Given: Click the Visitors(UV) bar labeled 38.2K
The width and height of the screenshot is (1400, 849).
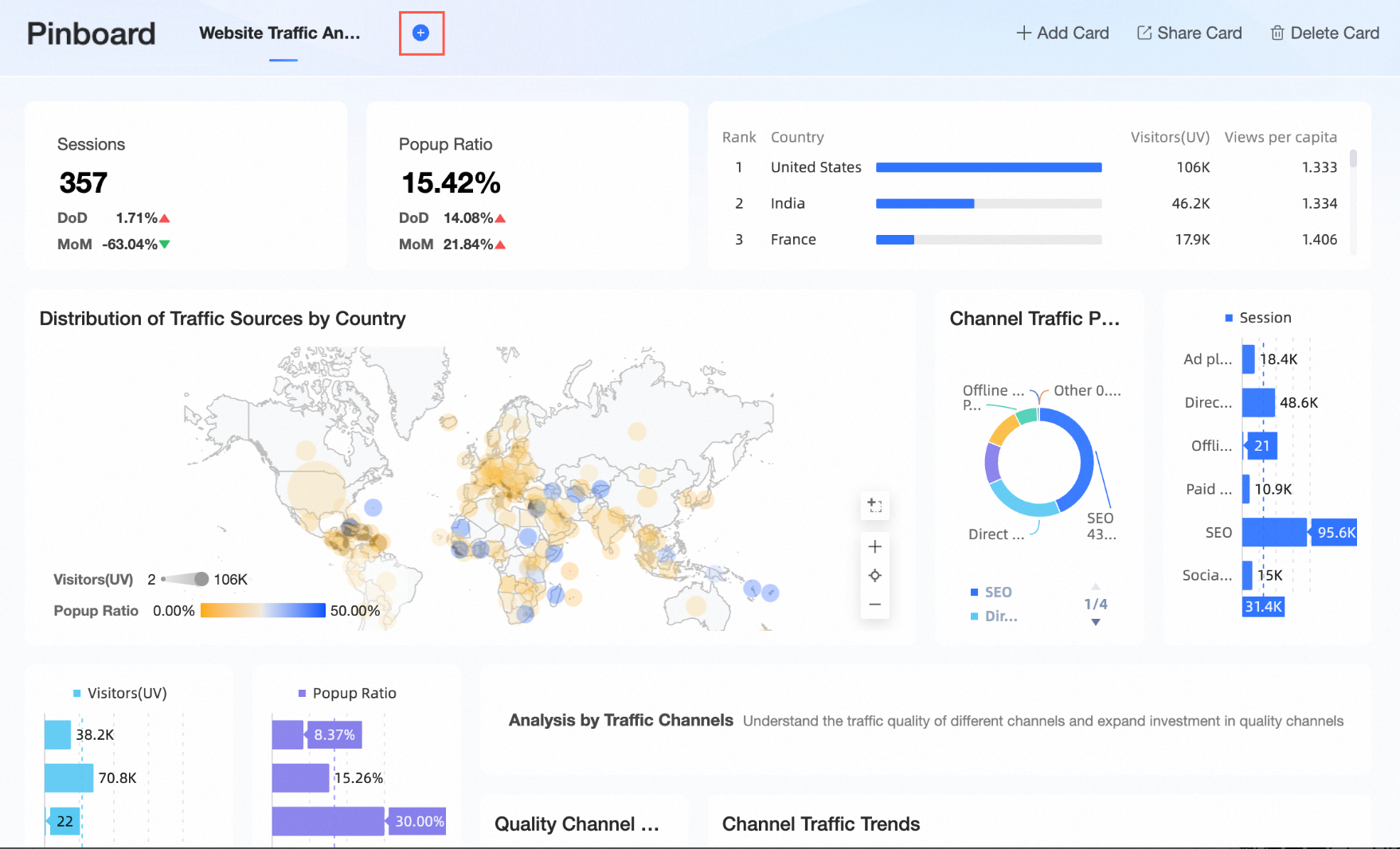Looking at the screenshot, I should 58,734.
